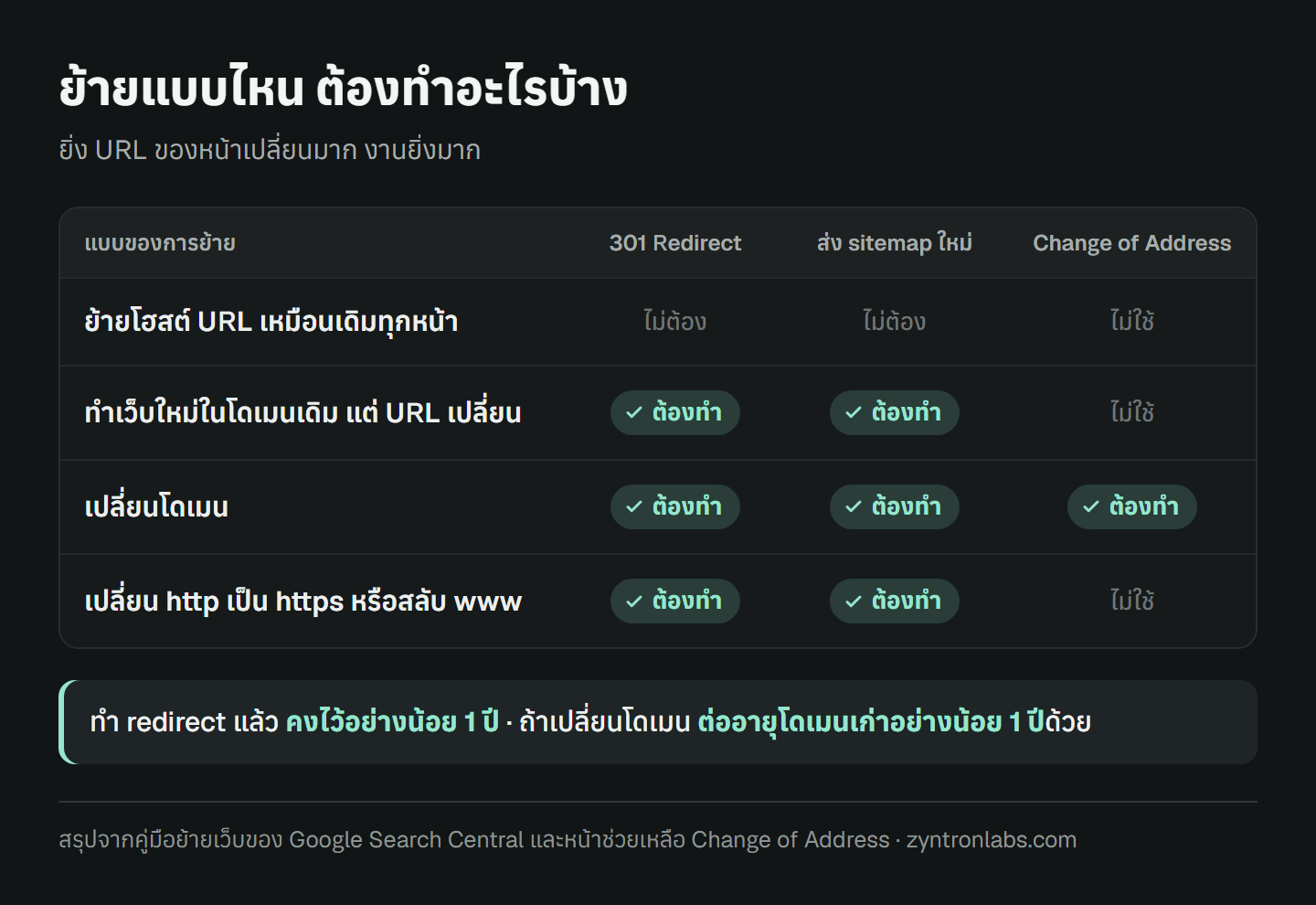Select the 301 Redirect column header
Screen dimensions: 1316x905
pos(675,243)
